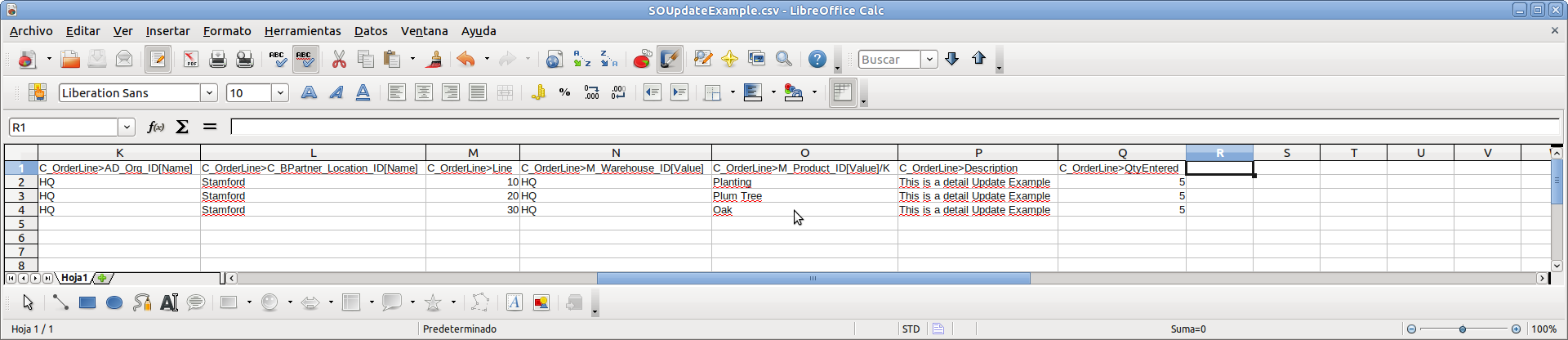The height and width of the screenshot is (340, 1568).
Task: Click the Undo arrow icon
Action: [465, 59]
